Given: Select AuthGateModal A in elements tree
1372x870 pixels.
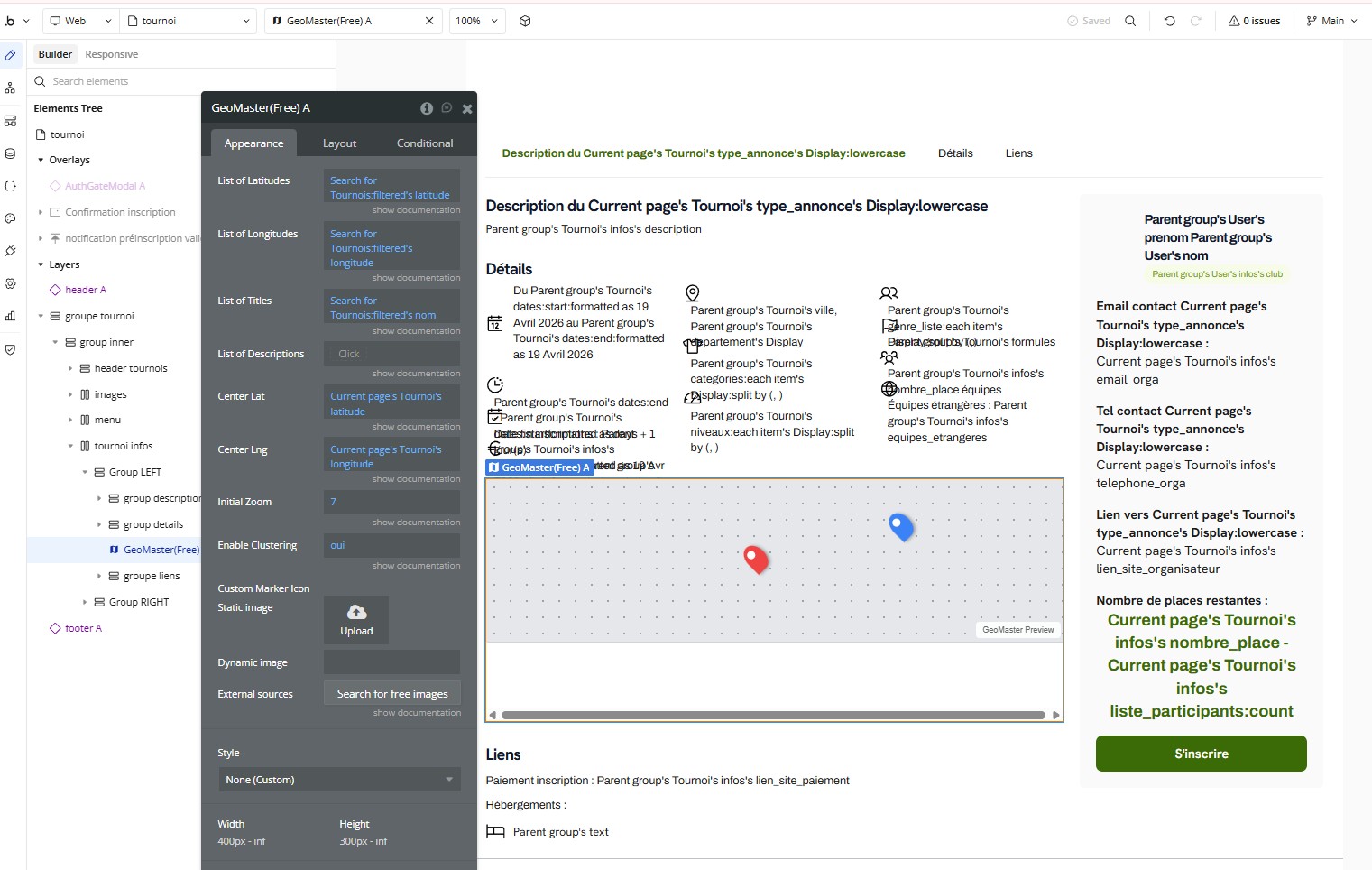Looking at the screenshot, I should click(x=105, y=186).
